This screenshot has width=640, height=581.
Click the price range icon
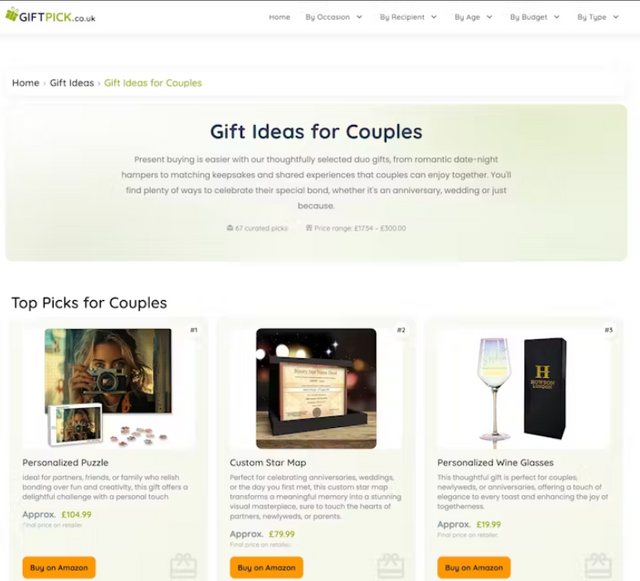click(x=309, y=228)
